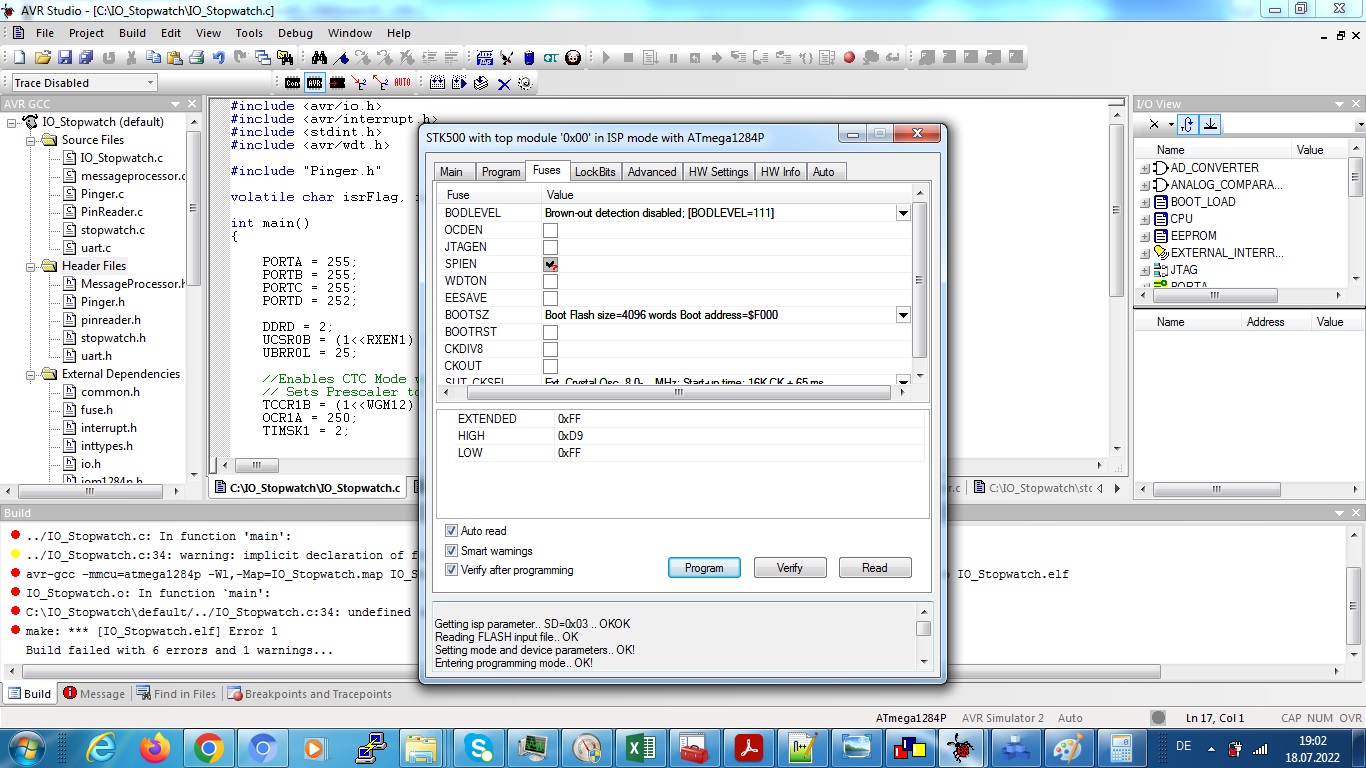Uncheck Auto read option
Viewport: 1366px width, 768px height.
[452, 531]
